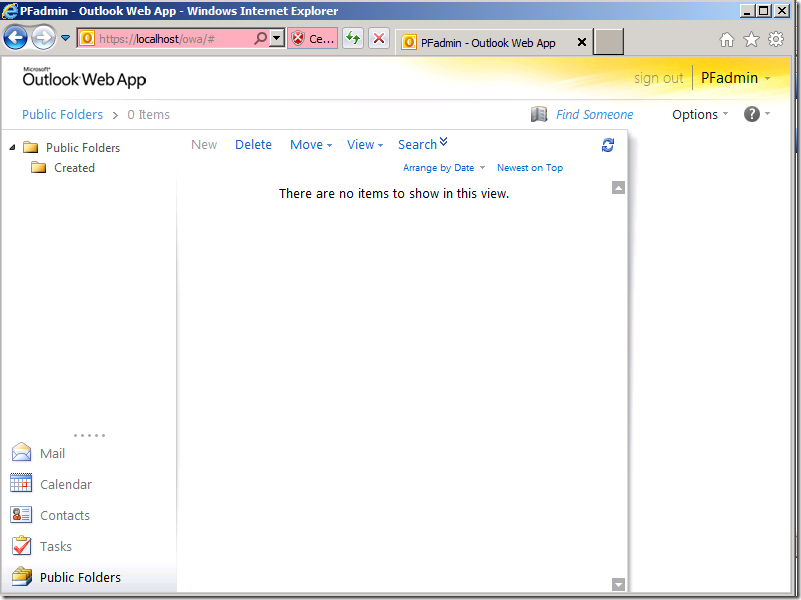The image size is (801, 600).
Task: Click the browser Stop red X icon
Action: [x=379, y=38]
